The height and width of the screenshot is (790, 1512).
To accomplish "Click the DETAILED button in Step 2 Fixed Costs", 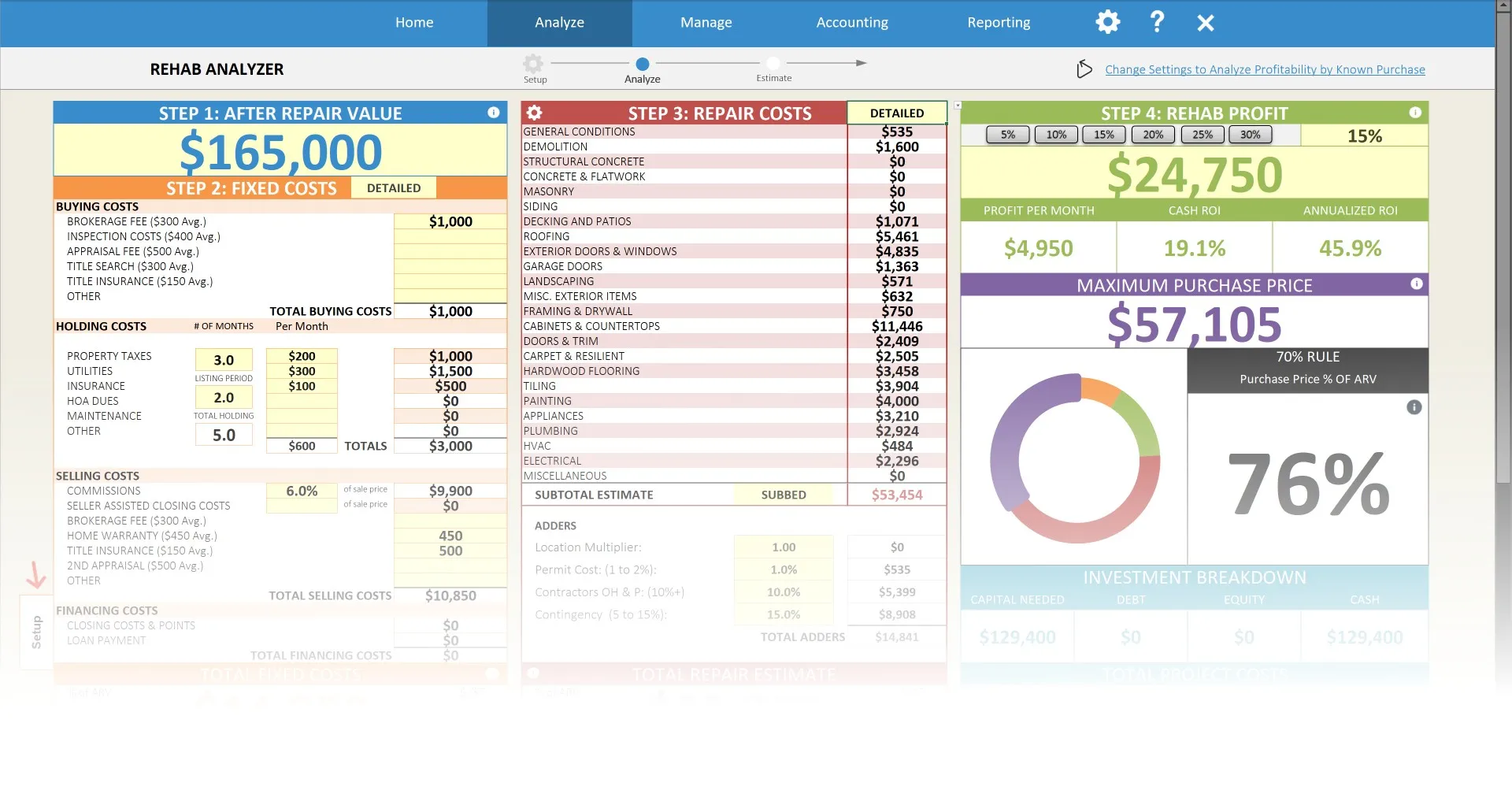I will click(x=394, y=187).
